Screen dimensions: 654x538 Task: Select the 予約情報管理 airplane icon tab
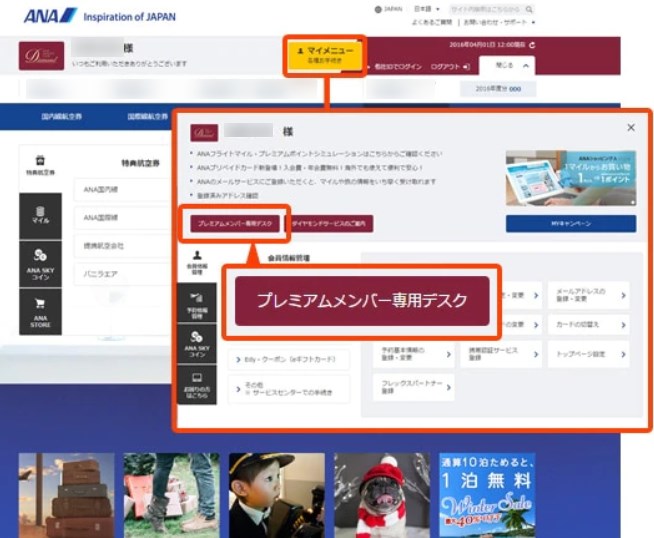[x=197, y=304]
